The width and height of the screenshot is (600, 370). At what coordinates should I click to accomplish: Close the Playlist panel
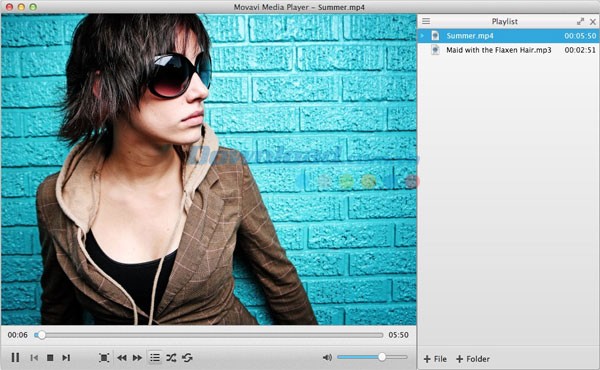pyautogui.click(x=593, y=22)
